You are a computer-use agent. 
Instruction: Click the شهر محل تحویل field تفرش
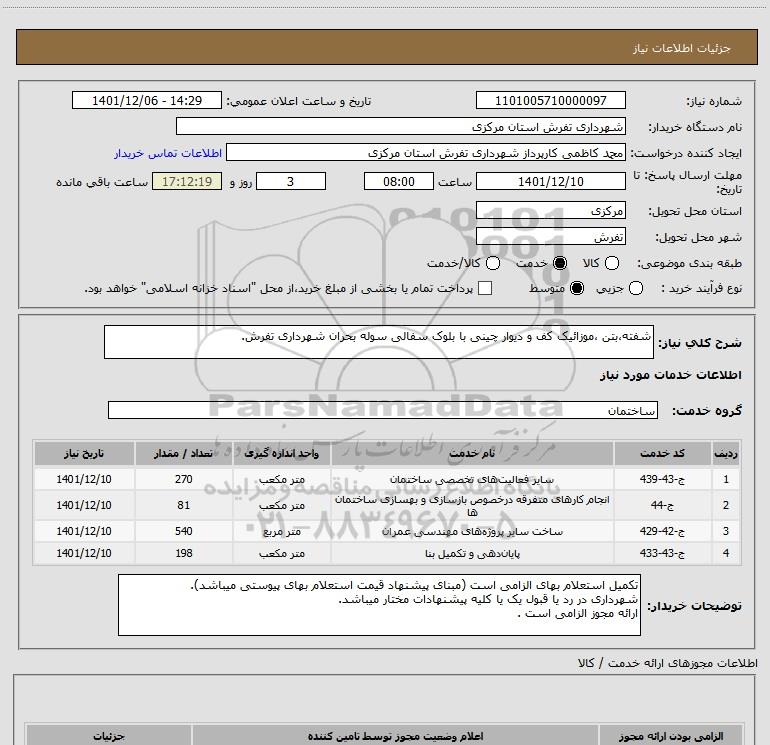click(550, 236)
